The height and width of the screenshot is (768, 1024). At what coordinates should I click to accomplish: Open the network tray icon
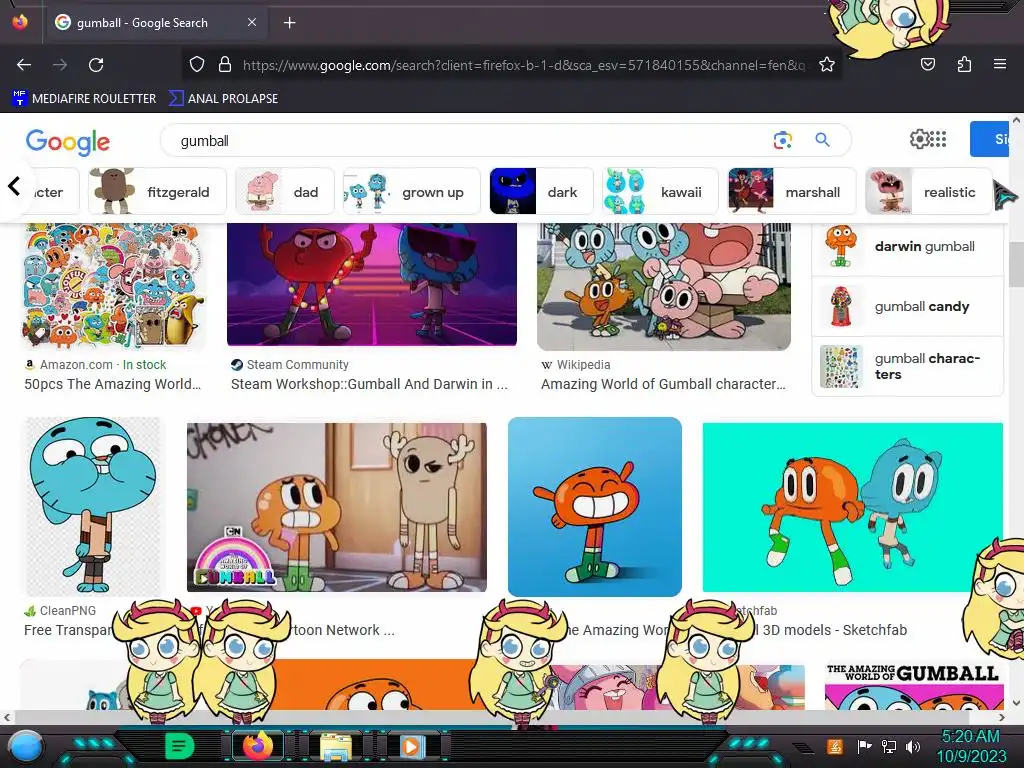pyautogui.click(x=889, y=747)
